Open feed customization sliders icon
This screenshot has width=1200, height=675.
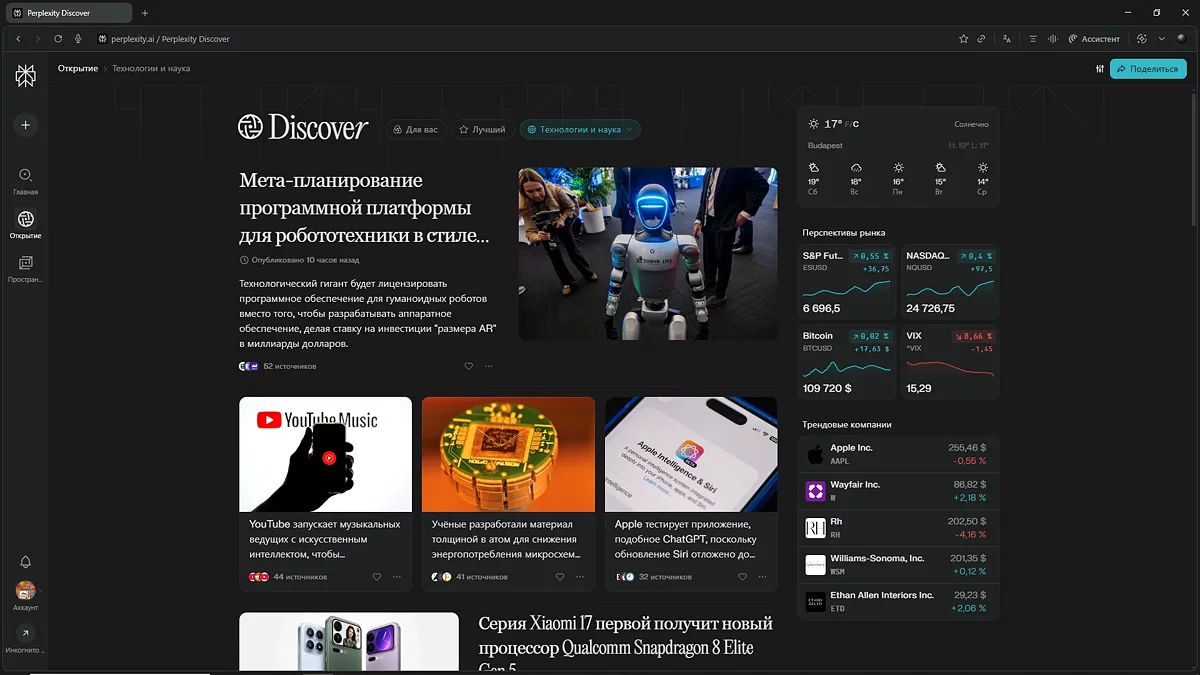pyautogui.click(x=1100, y=69)
